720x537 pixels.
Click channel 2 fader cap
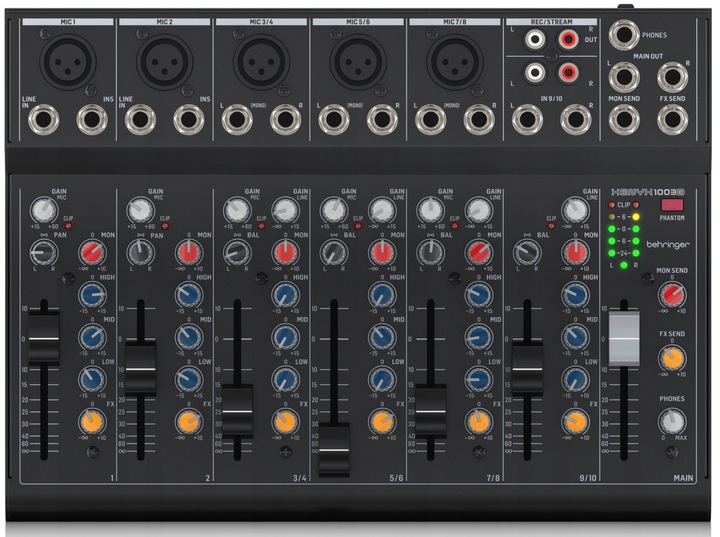tap(141, 368)
